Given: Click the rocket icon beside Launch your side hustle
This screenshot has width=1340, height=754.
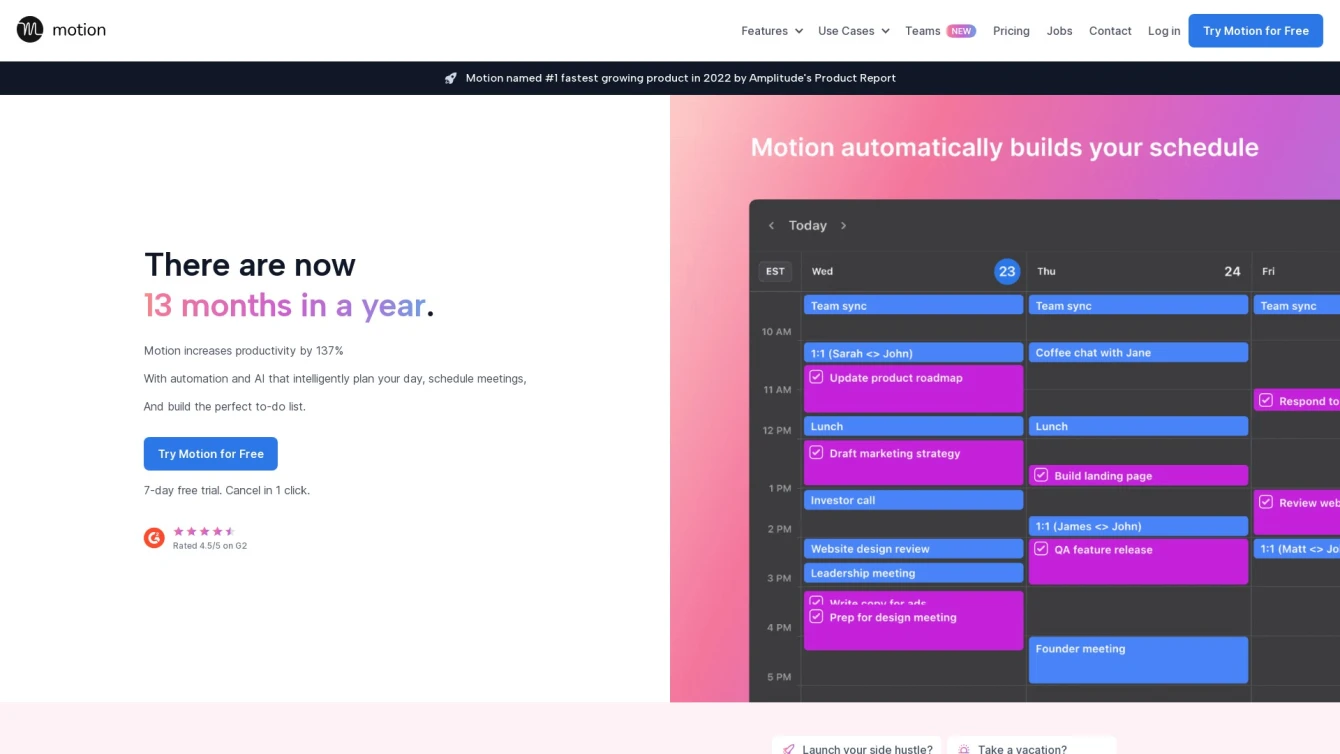Looking at the screenshot, I should 789,749.
